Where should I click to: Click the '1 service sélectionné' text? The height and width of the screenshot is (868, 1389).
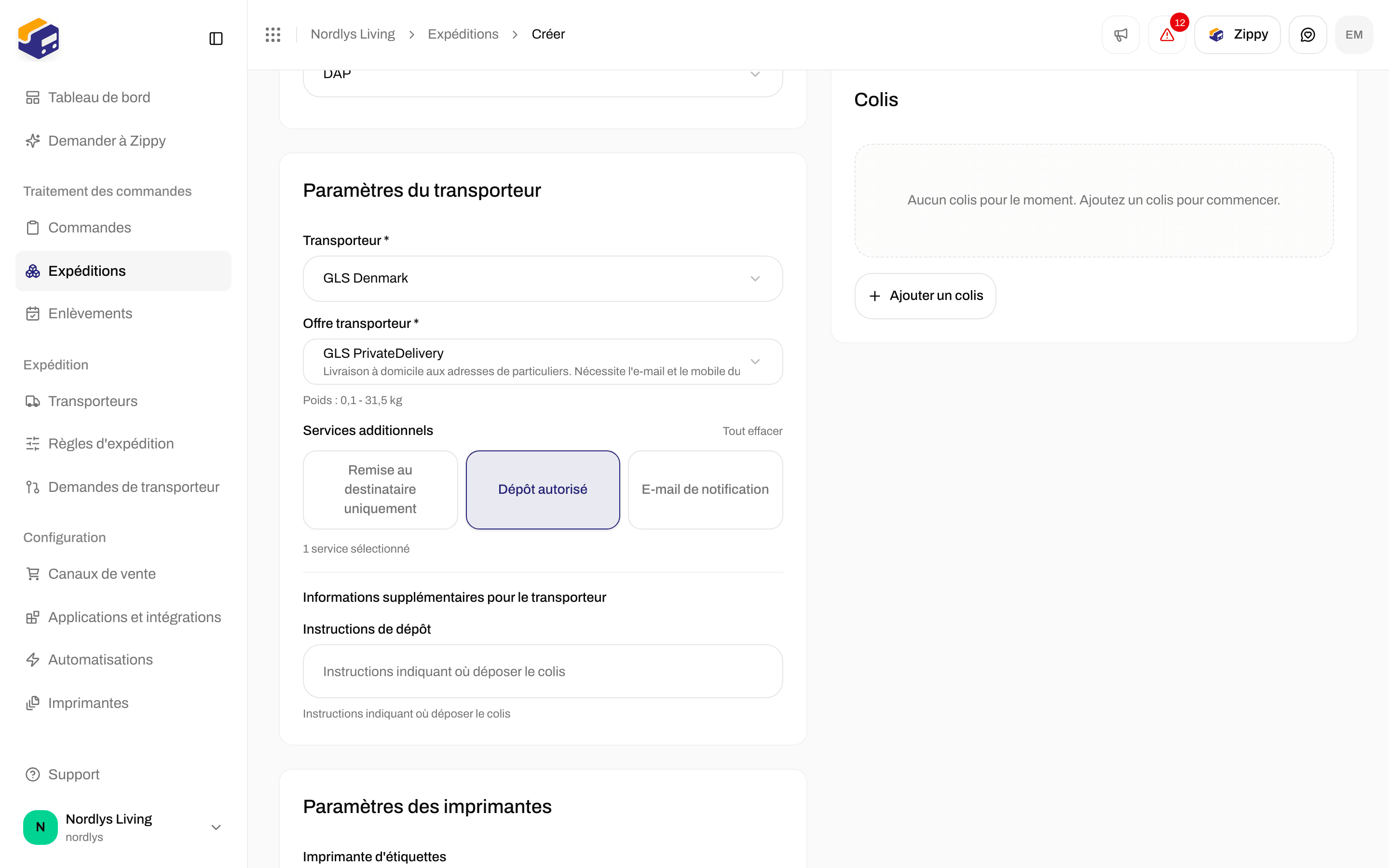[356, 549]
